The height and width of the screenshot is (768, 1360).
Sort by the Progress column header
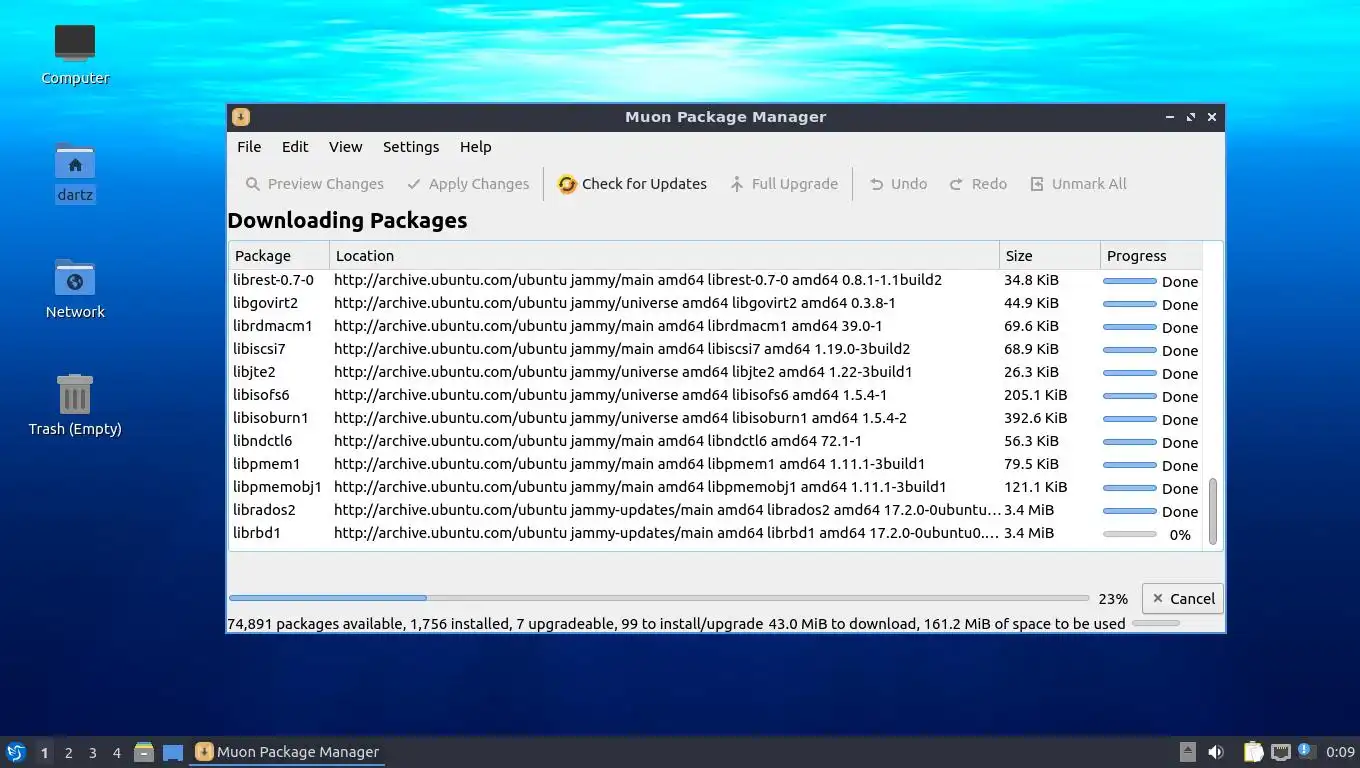click(x=1150, y=256)
